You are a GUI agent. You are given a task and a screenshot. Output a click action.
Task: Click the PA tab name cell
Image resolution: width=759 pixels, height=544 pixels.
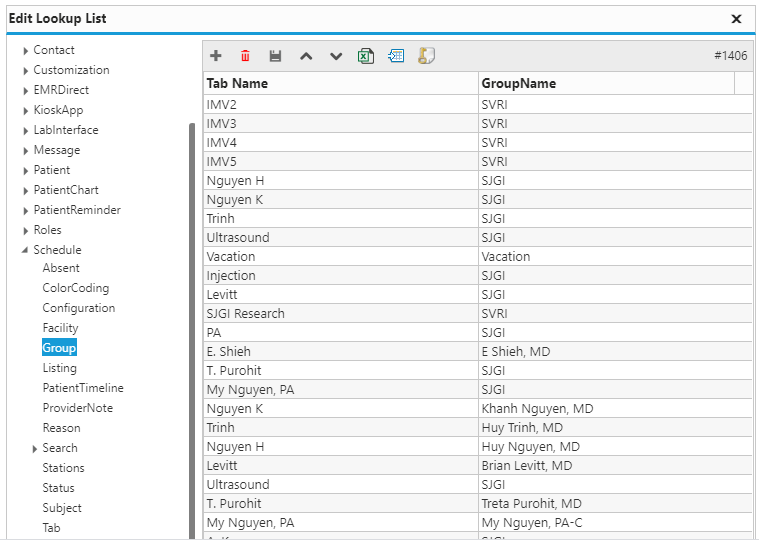(x=341, y=332)
